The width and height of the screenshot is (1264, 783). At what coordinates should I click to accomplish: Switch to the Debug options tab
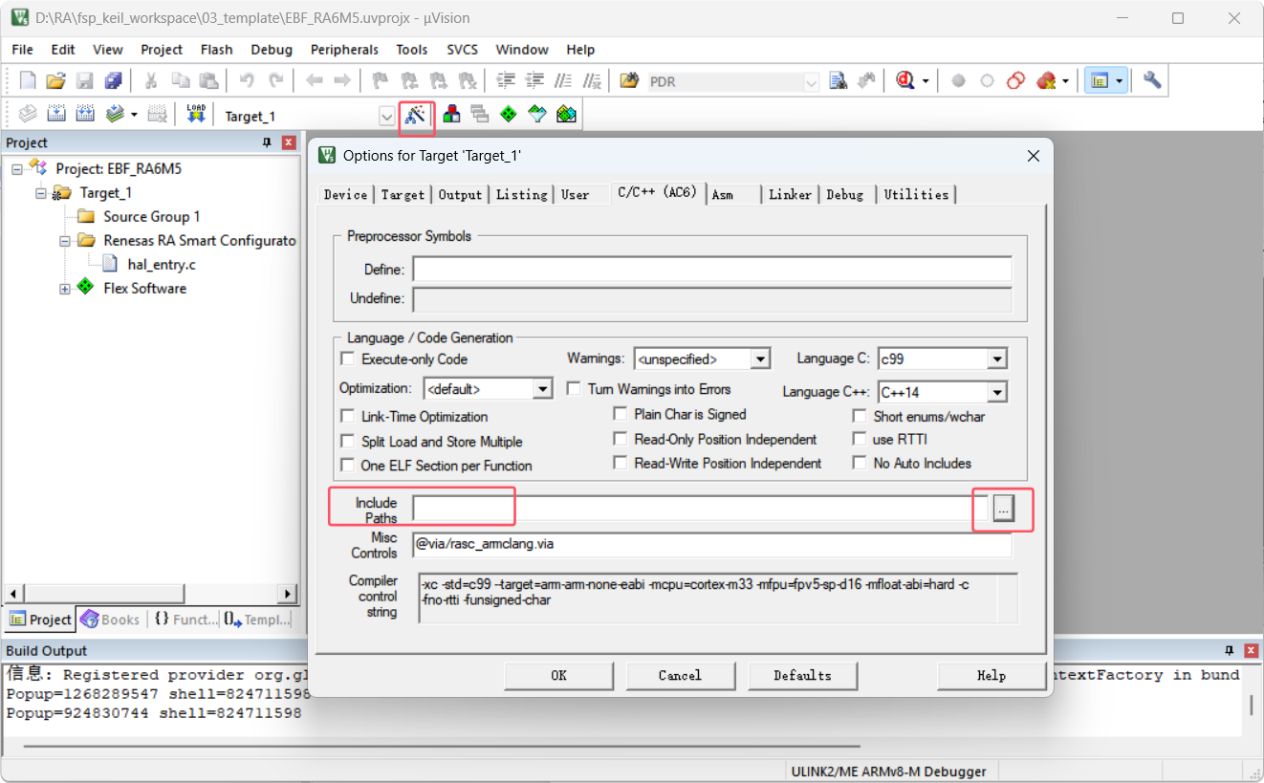[x=845, y=194]
